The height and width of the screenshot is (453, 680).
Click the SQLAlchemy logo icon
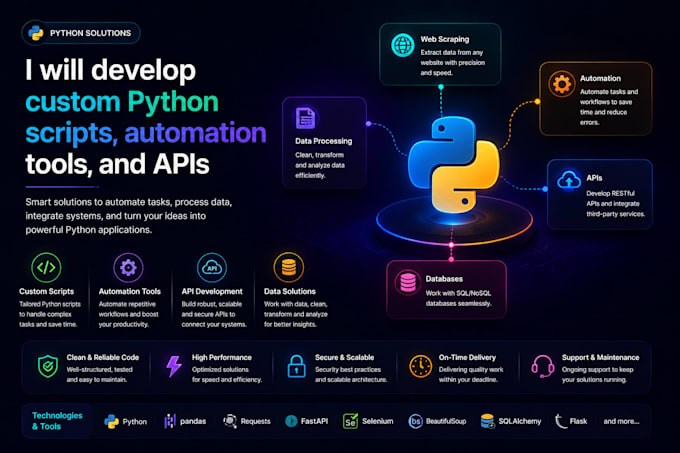coord(487,421)
